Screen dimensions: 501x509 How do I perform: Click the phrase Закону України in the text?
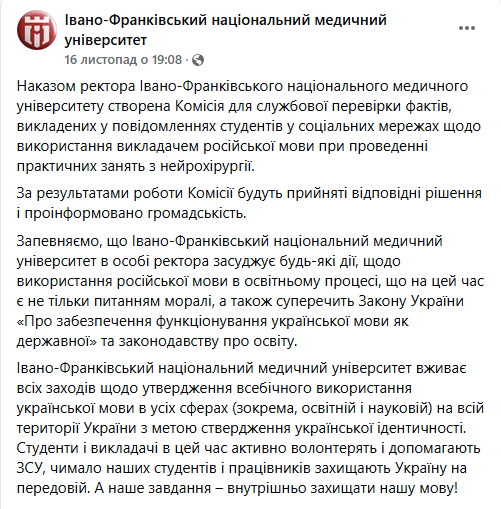(x=411, y=301)
